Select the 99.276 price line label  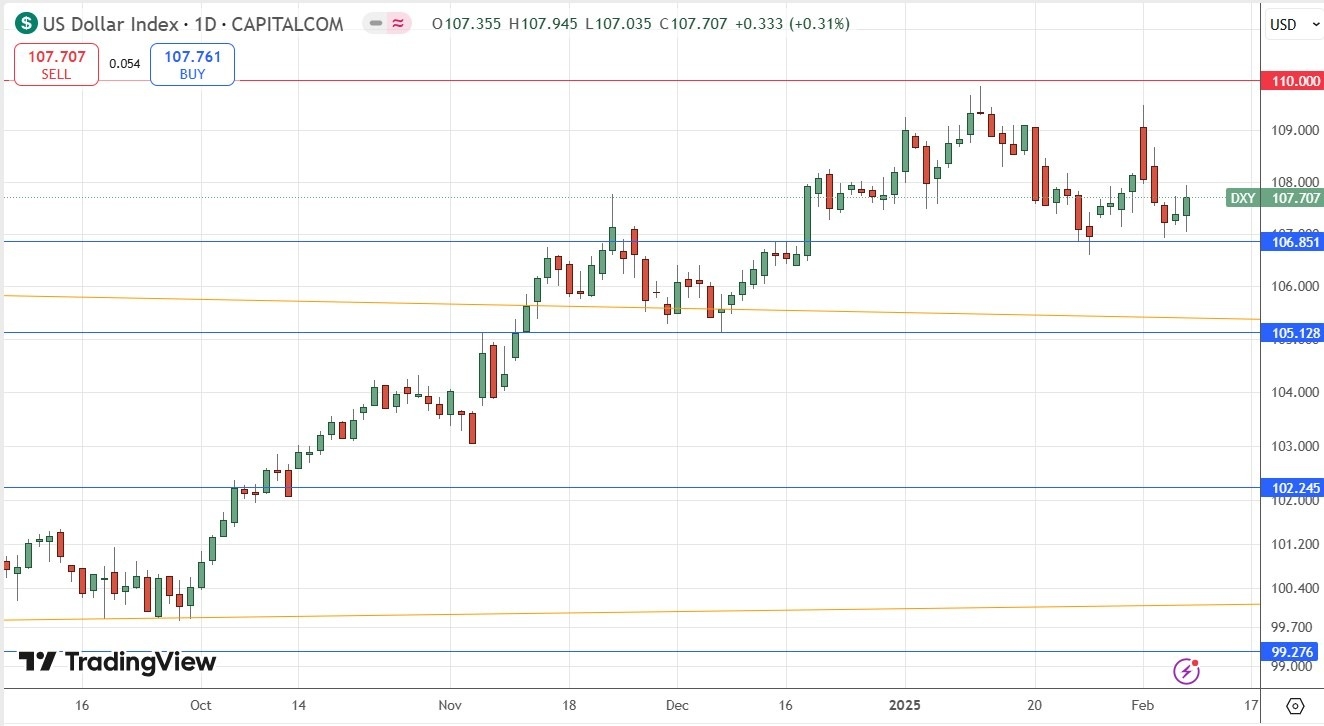click(x=1295, y=652)
